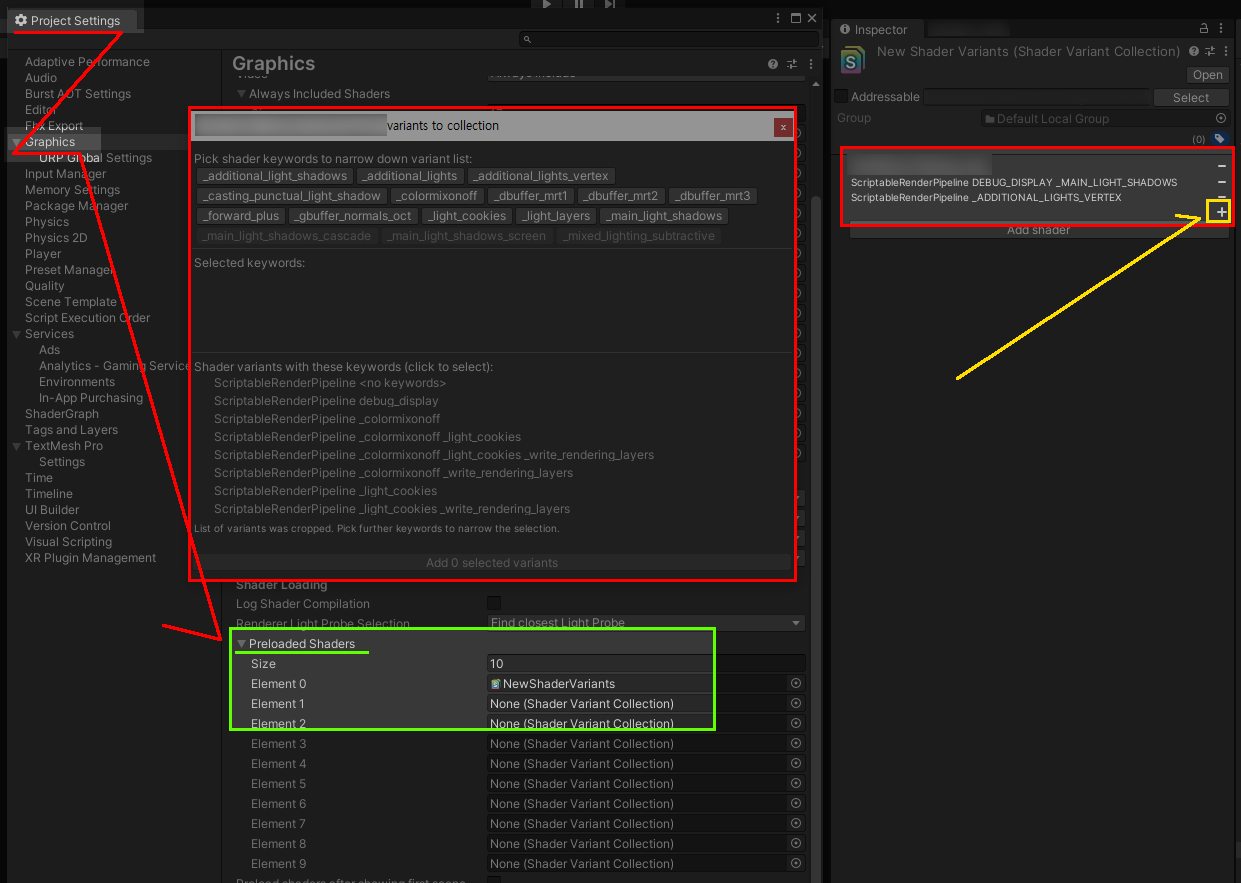Toggle the Inspector lock icon
The height and width of the screenshot is (883, 1241).
click(x=1205, y=30)
